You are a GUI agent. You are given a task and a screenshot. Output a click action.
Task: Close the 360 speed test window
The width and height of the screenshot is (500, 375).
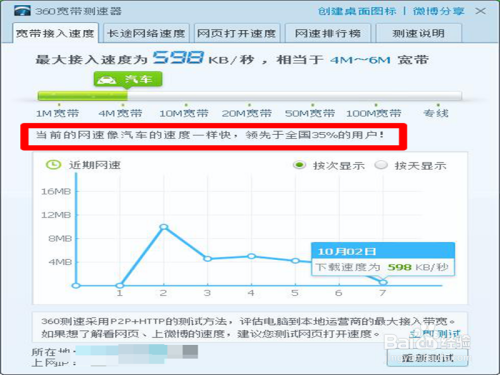pyautogui.click(x=480, y=11)
